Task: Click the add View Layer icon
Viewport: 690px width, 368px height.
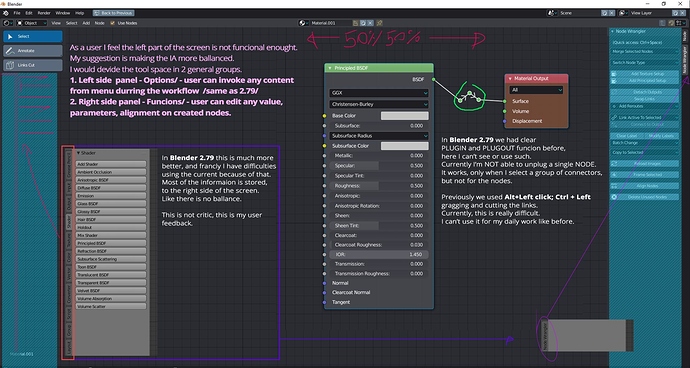Action: point(676,13)
